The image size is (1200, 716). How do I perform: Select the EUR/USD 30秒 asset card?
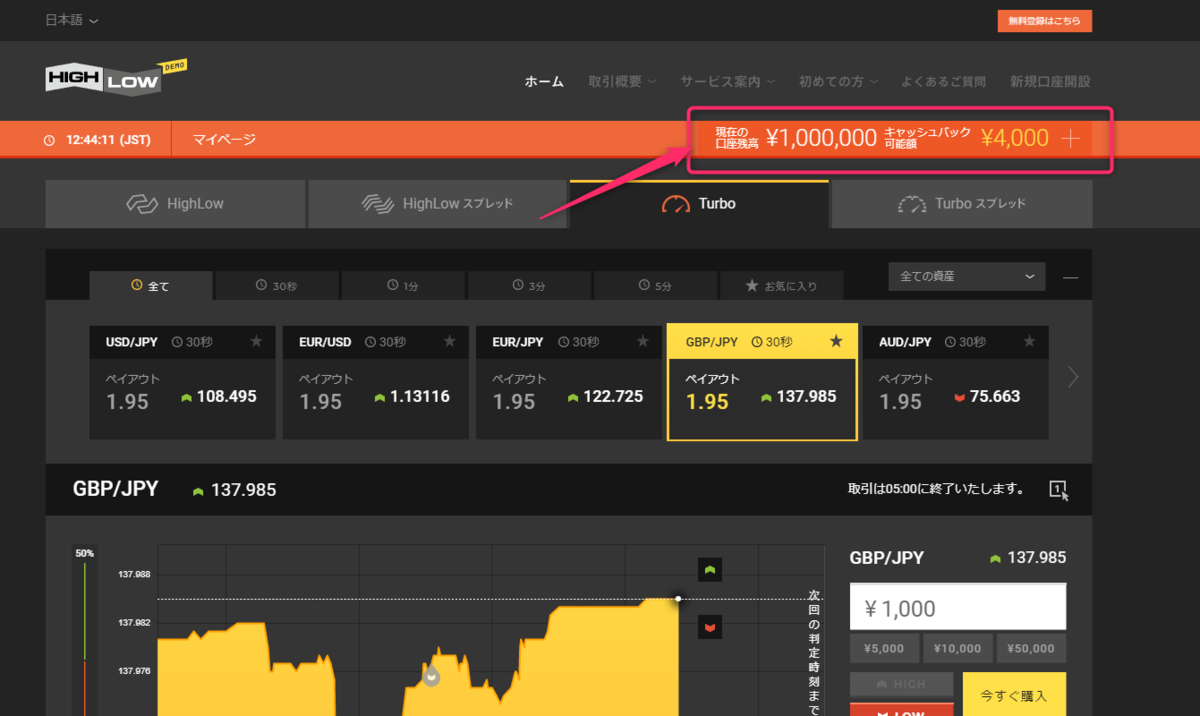[375, 383]
